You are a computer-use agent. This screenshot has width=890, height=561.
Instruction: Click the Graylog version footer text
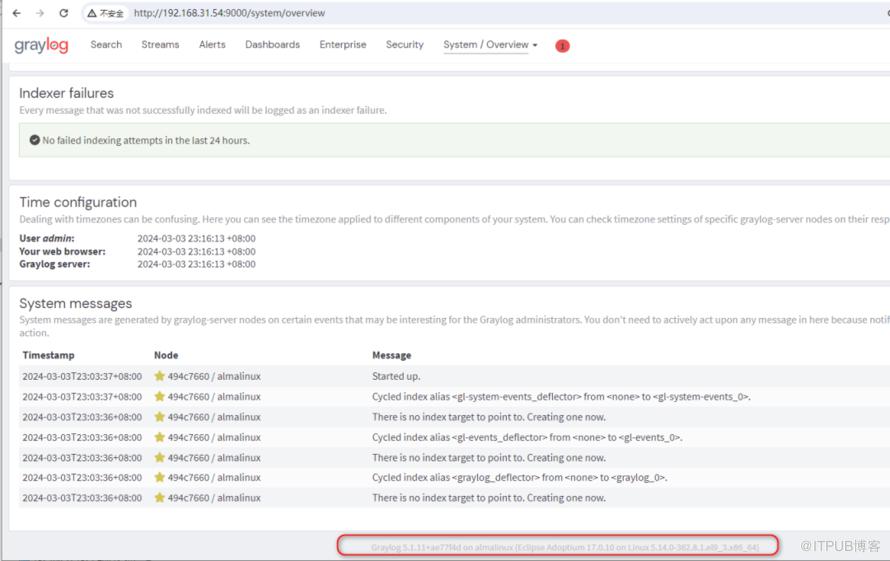[565, 547]
